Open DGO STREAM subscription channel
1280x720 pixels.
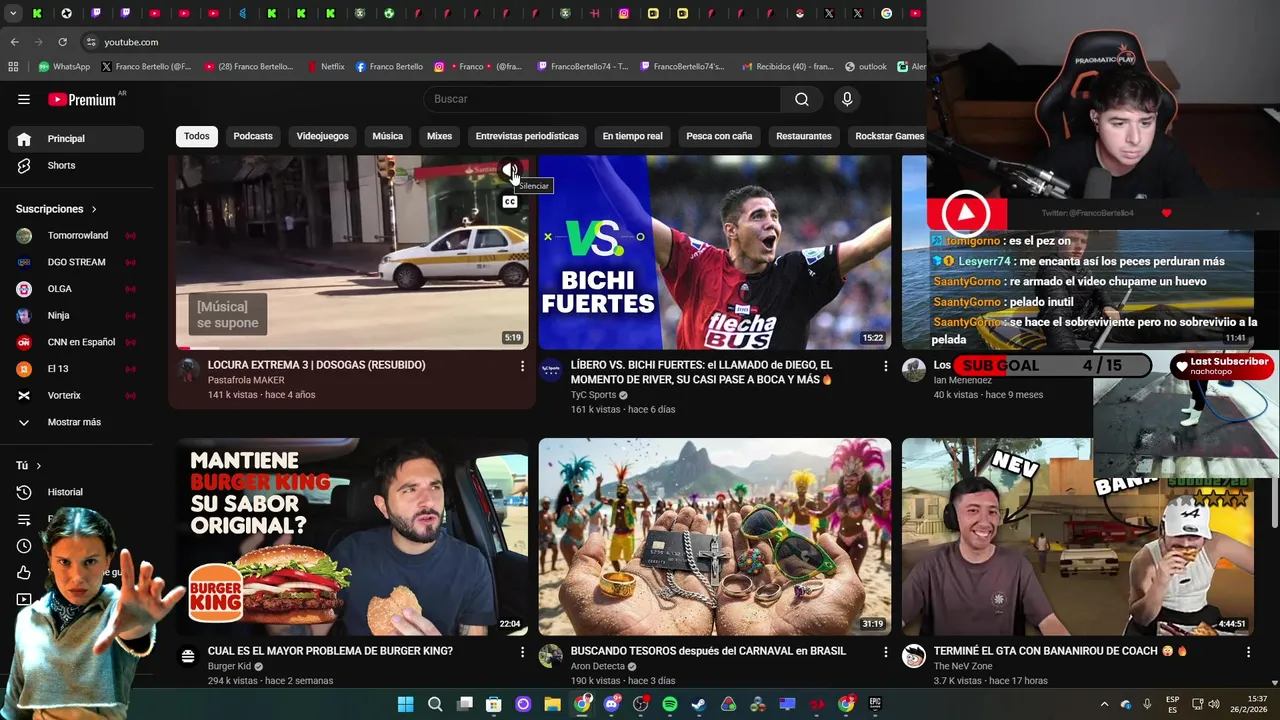[76, 262]
